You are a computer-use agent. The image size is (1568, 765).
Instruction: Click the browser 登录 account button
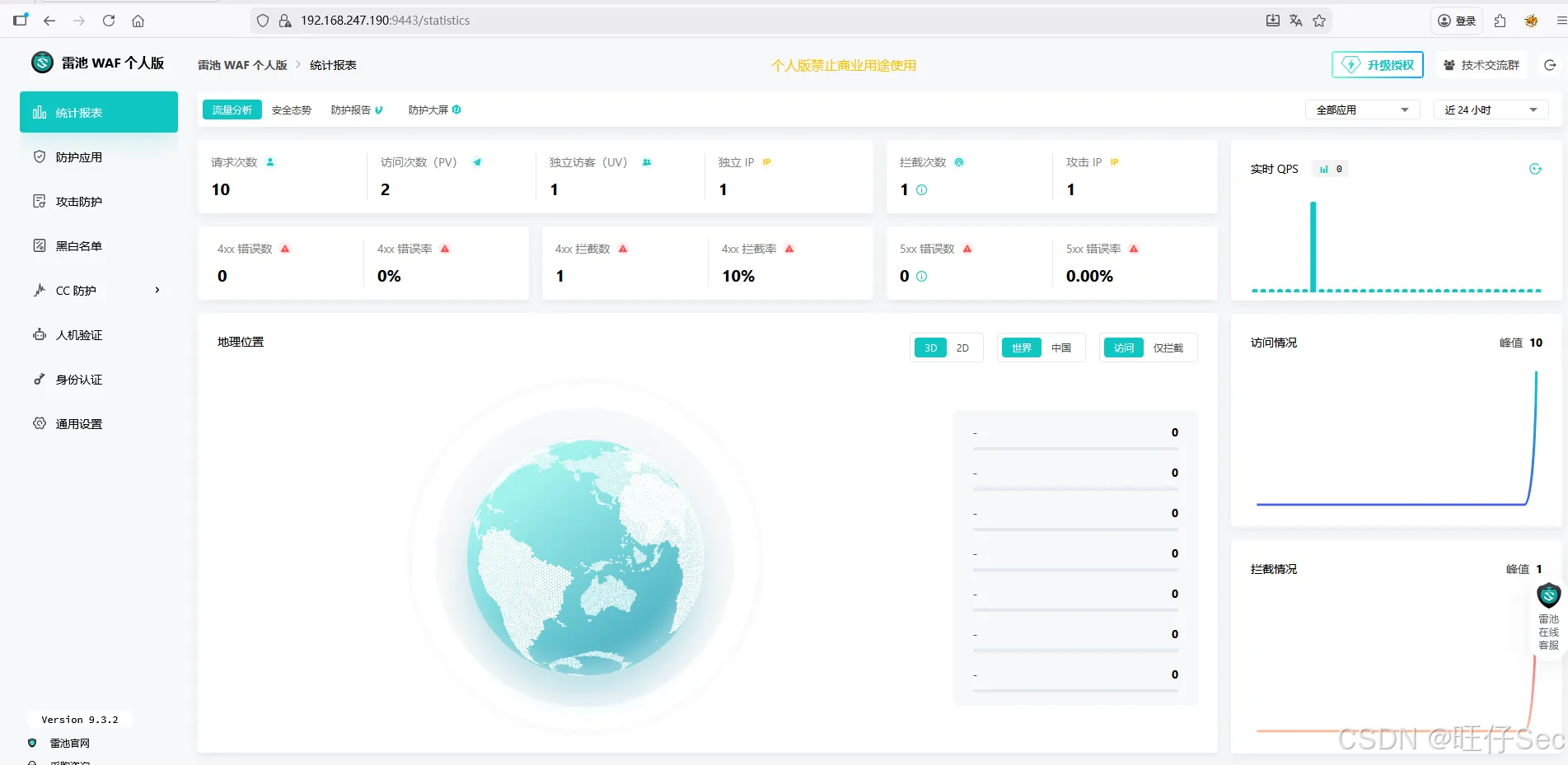[1457, 21]
